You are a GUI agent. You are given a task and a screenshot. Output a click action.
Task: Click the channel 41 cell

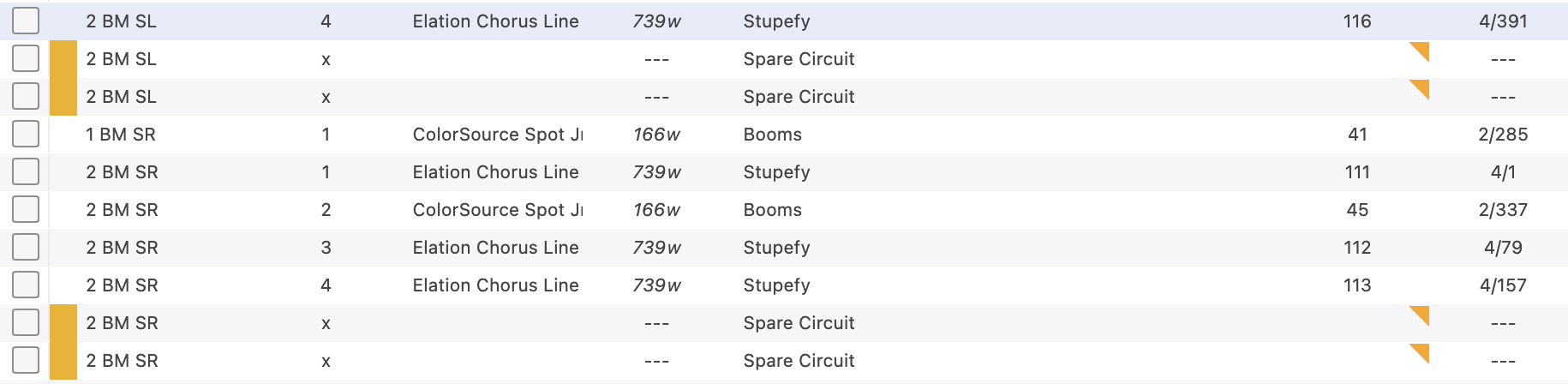(1357, 135)
